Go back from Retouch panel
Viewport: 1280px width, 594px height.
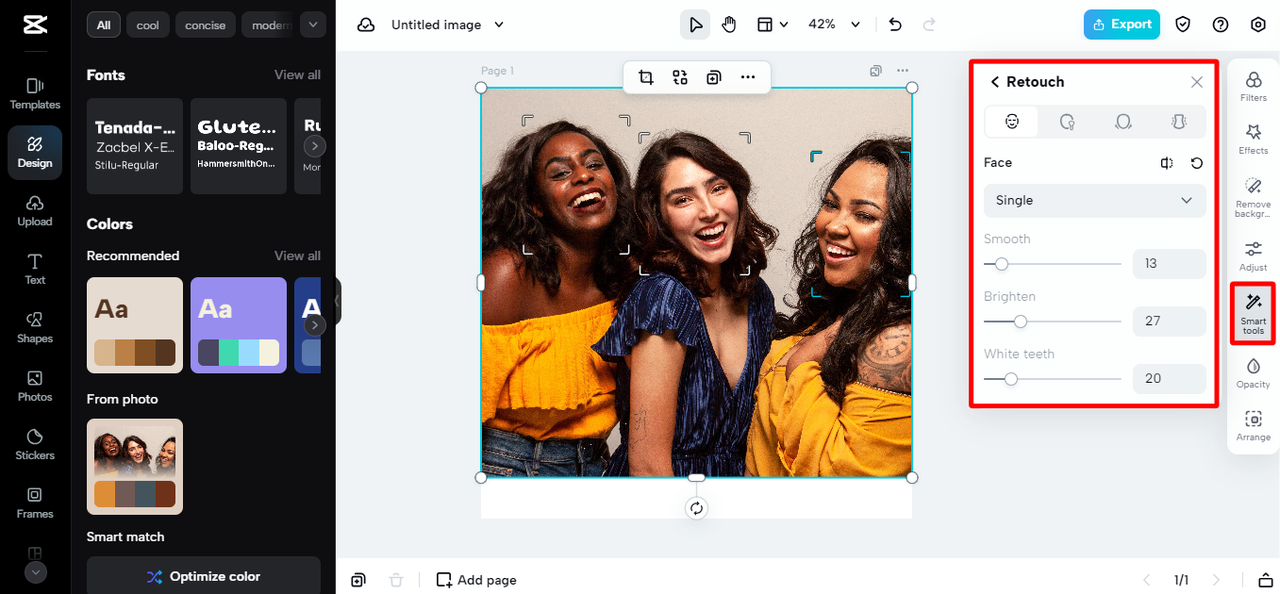(995, 82)
